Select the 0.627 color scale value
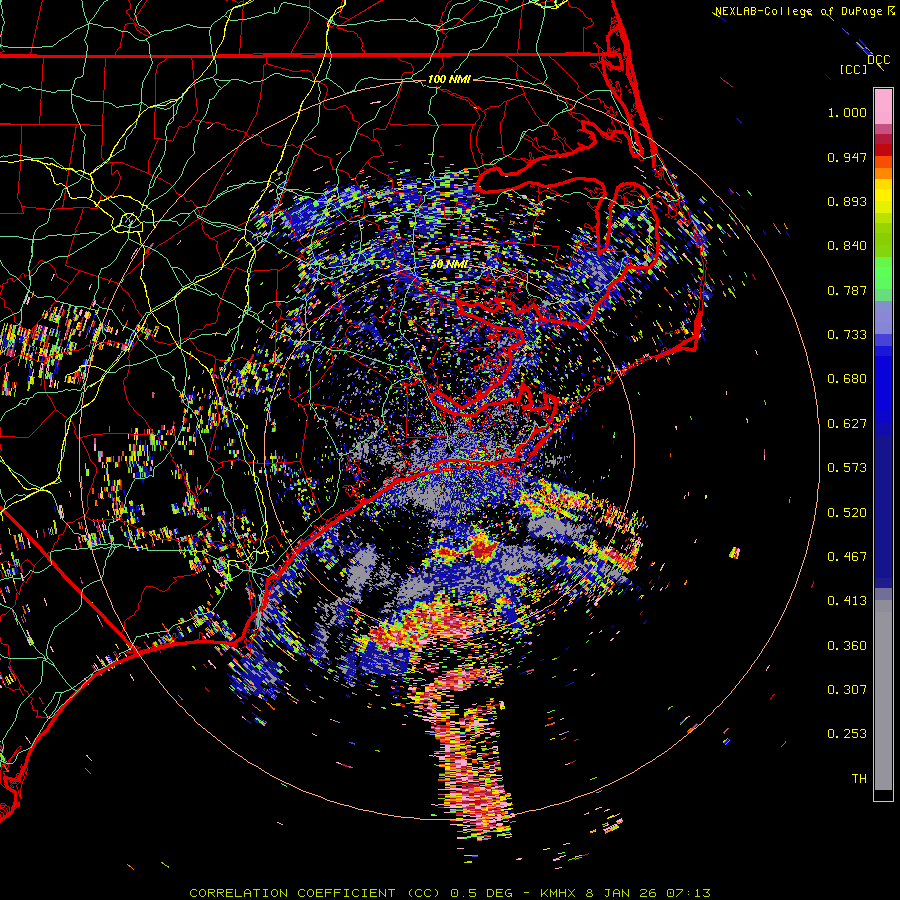 (847, 424)
